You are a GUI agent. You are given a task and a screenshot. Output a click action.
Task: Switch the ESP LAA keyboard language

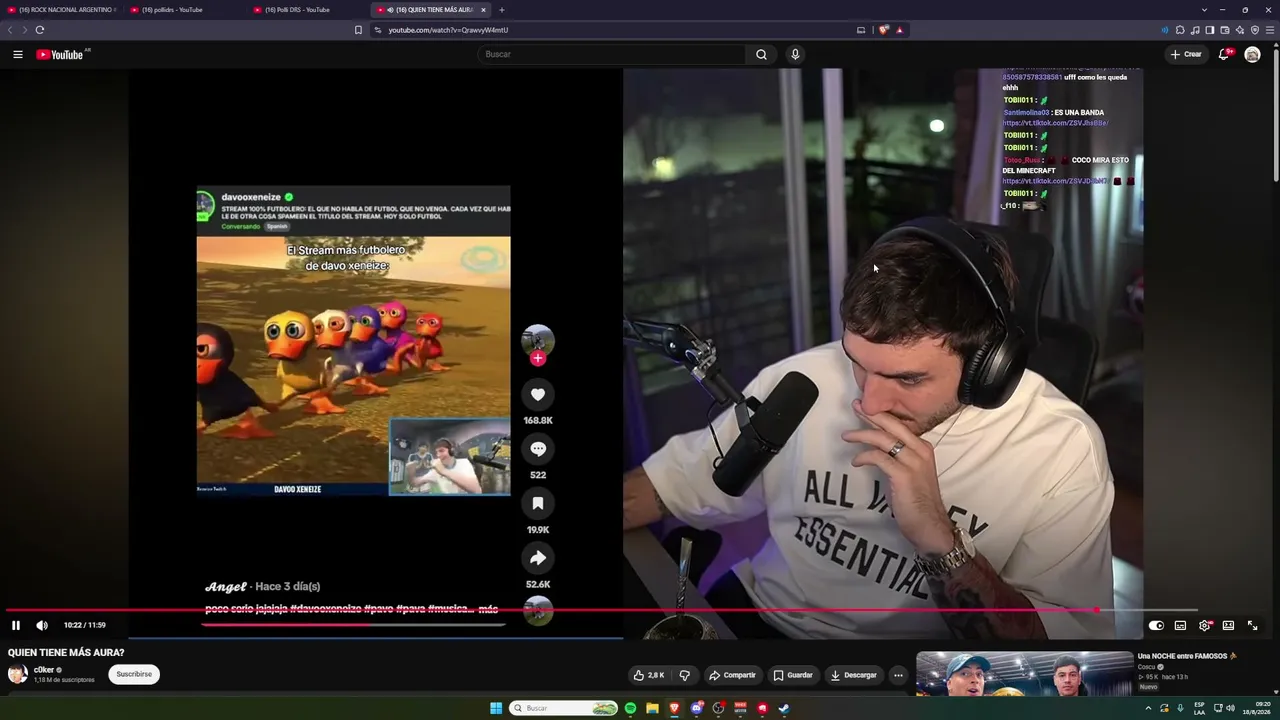(1199, 708)
